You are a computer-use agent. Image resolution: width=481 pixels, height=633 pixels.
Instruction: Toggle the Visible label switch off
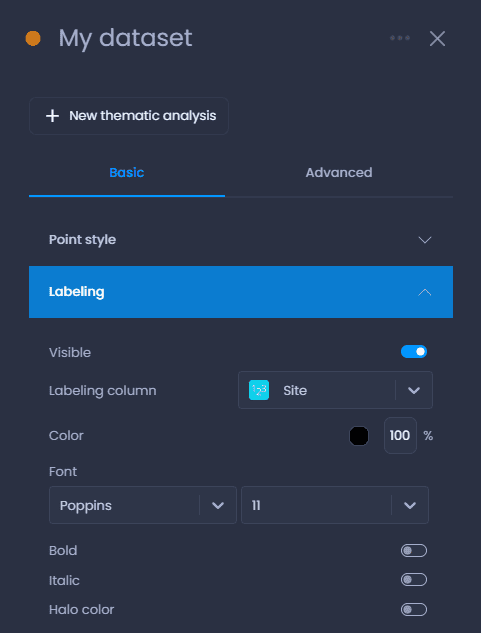point(414,352)
